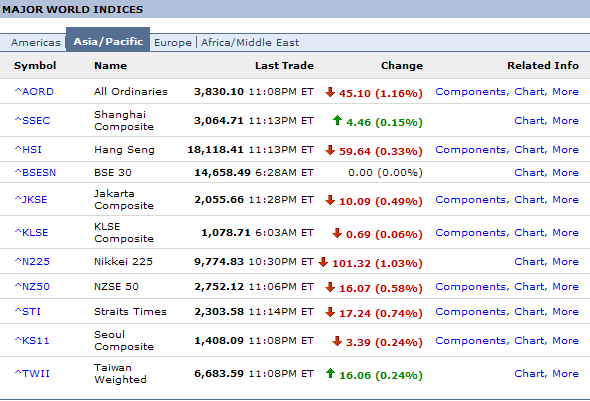Click the Asia/Pacific tab

pyautogui.click(x=108, y=41)
